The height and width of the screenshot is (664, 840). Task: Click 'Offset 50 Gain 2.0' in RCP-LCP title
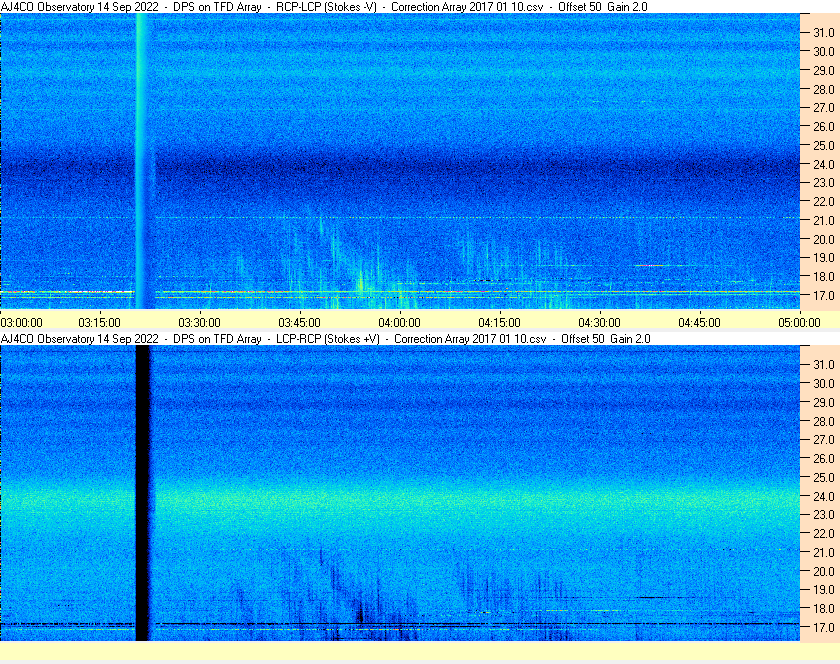[603, 7]
